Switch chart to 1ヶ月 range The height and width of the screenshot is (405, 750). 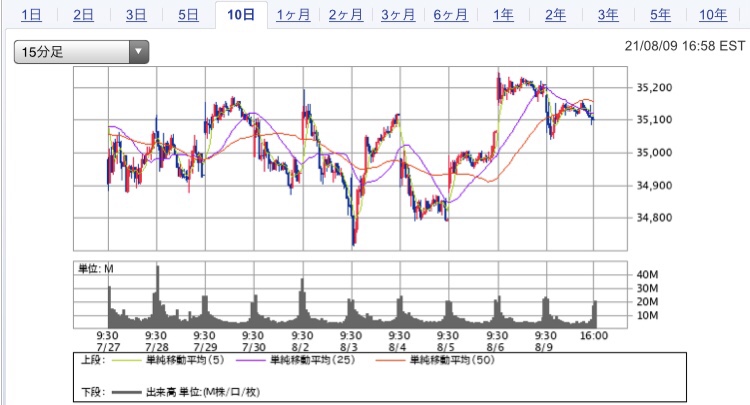(293, 14)
